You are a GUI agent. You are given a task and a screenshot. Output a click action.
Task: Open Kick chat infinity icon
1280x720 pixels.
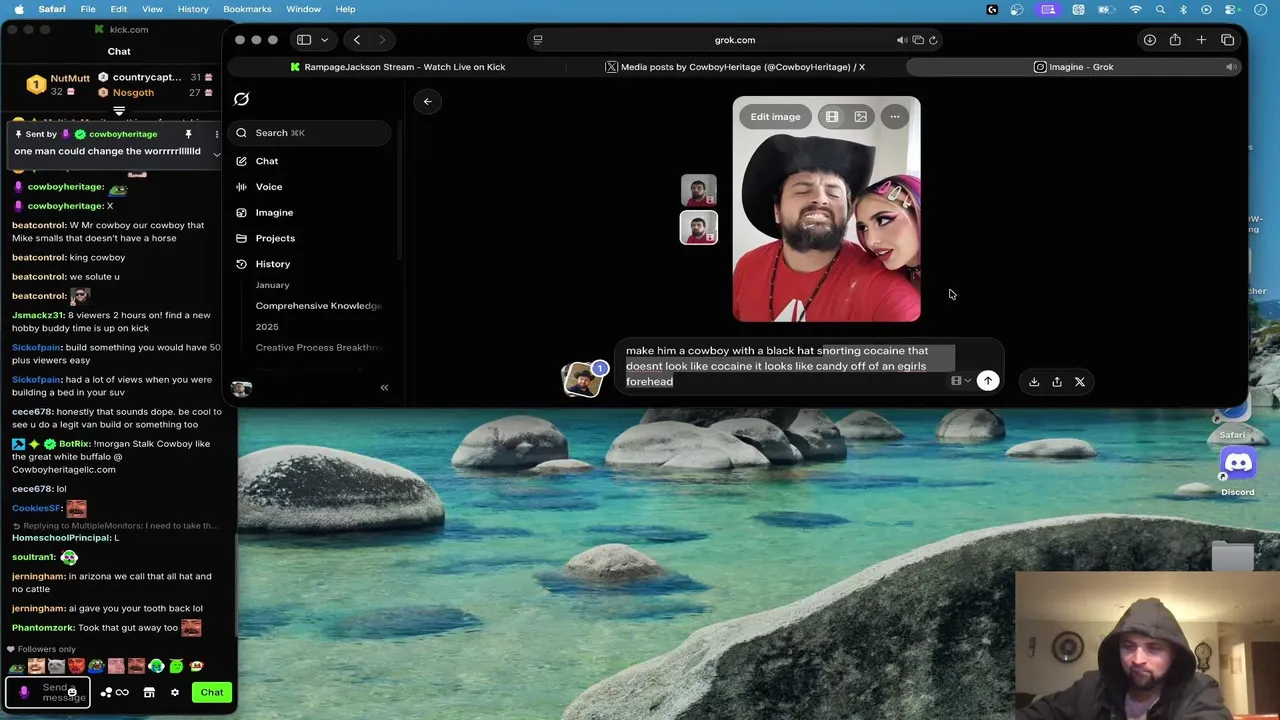[x=122, y=692]
